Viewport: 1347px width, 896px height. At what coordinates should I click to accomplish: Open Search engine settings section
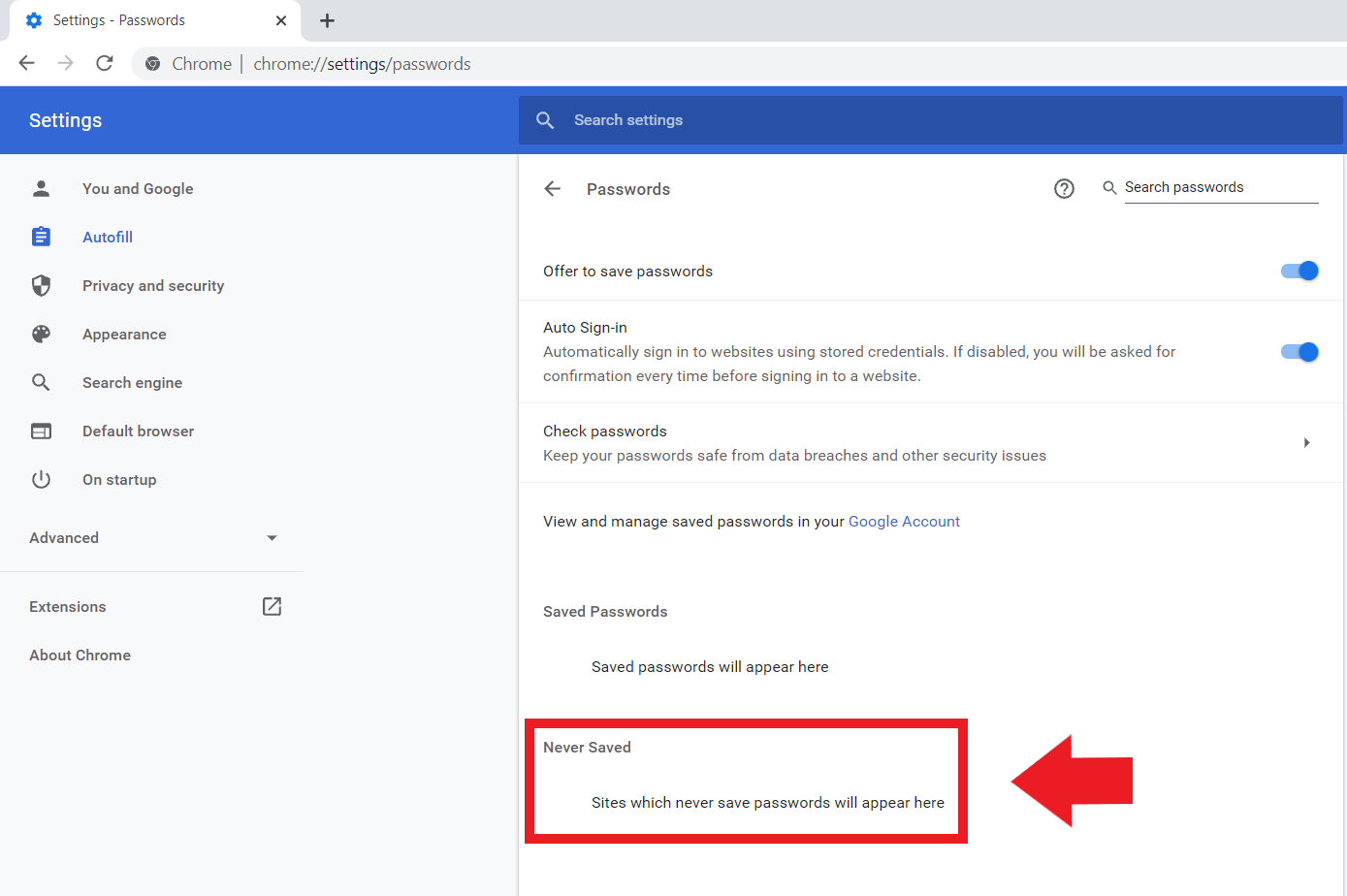pyautogui.click(x=132, y=382)
